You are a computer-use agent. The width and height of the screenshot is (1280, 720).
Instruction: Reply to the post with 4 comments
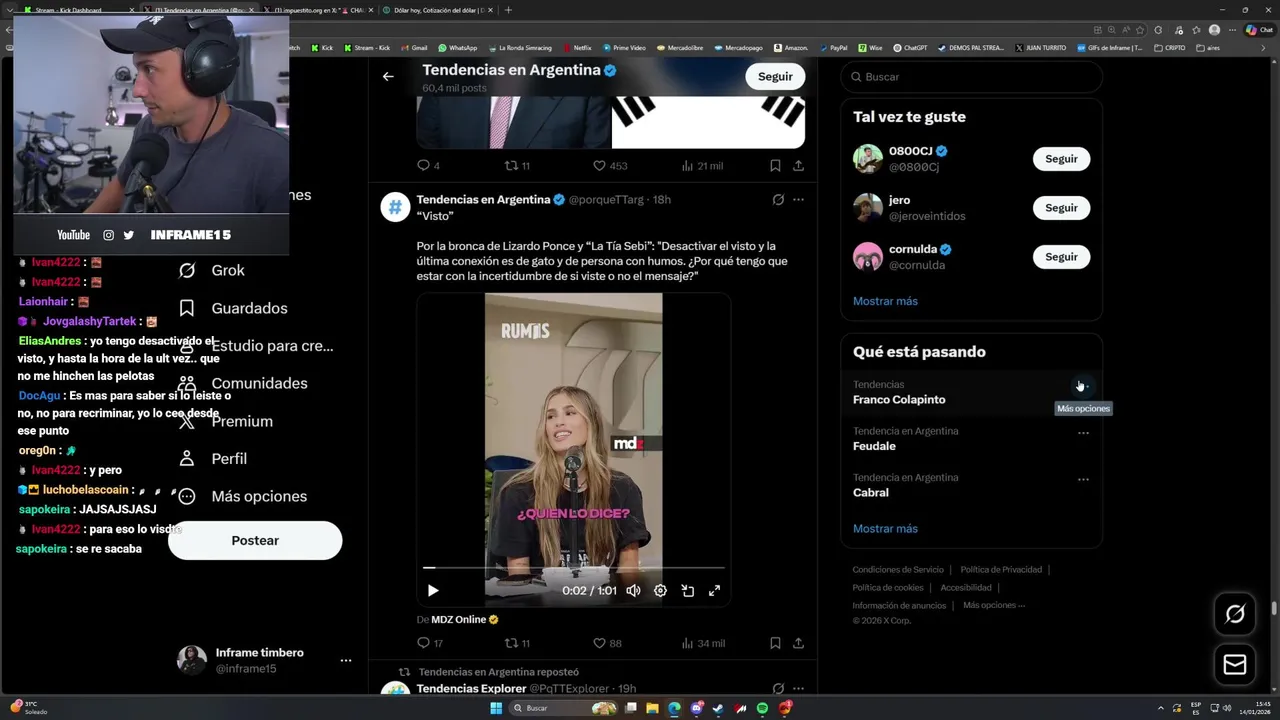pyautogui.click(x=428, y=166)
